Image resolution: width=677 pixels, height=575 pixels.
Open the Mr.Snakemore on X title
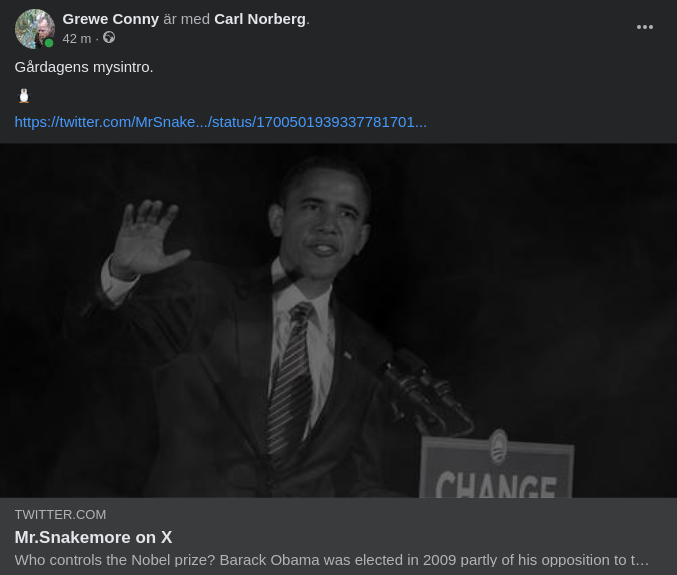coord(93,537)
